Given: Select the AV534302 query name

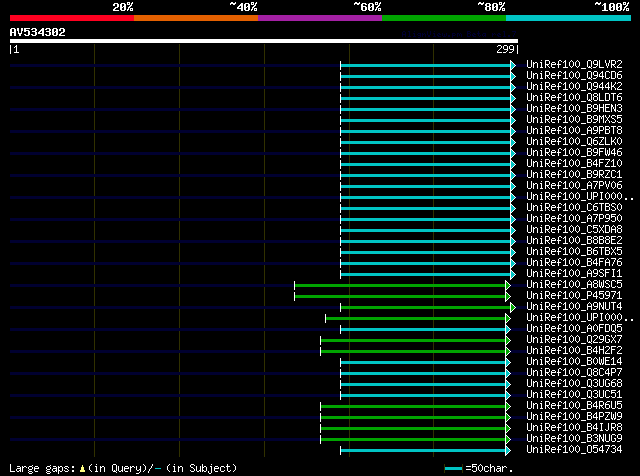Looking at the screenshot, I should (38, 32).
